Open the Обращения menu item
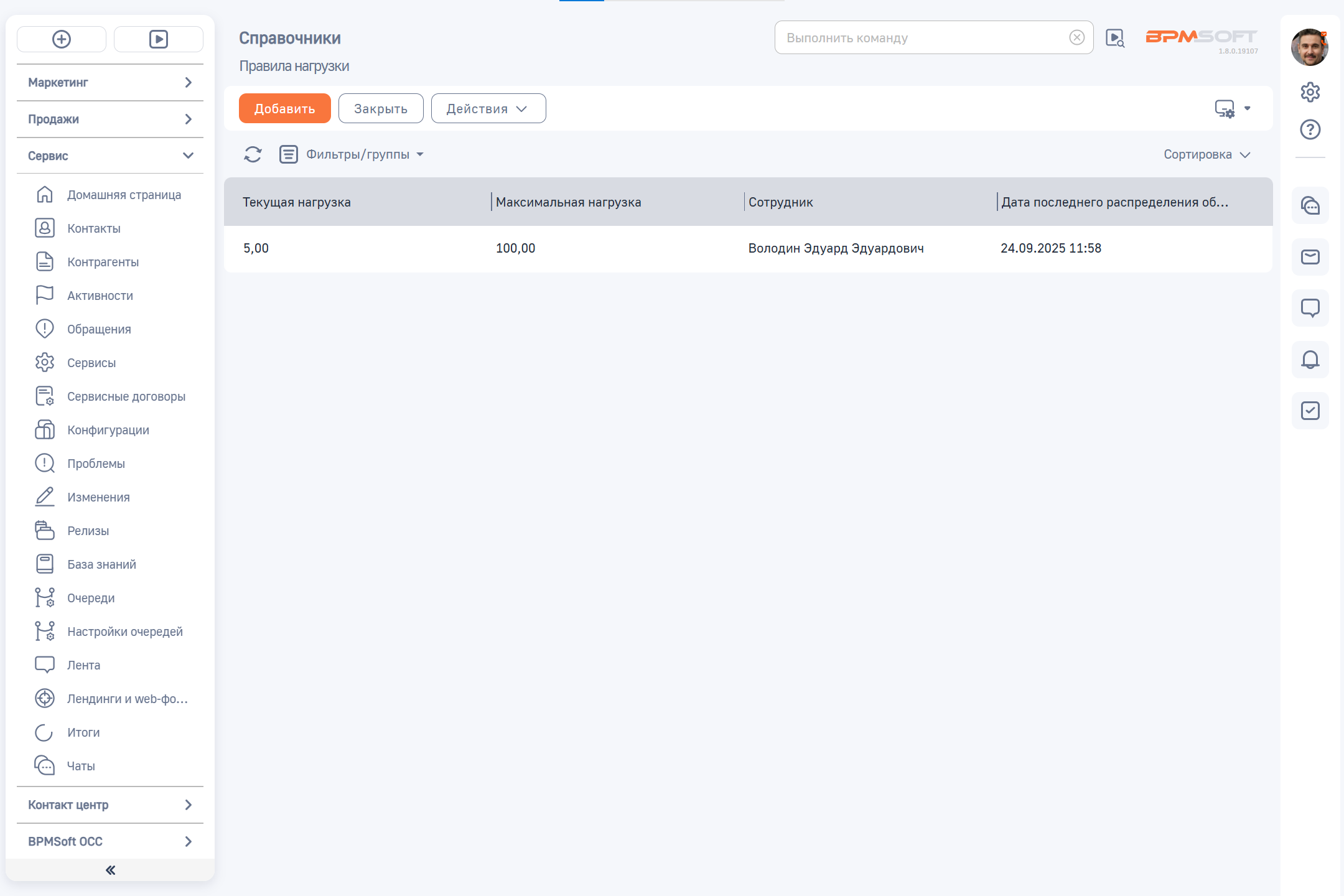The width and height of the screenshot is (1344, 896). 99,329
